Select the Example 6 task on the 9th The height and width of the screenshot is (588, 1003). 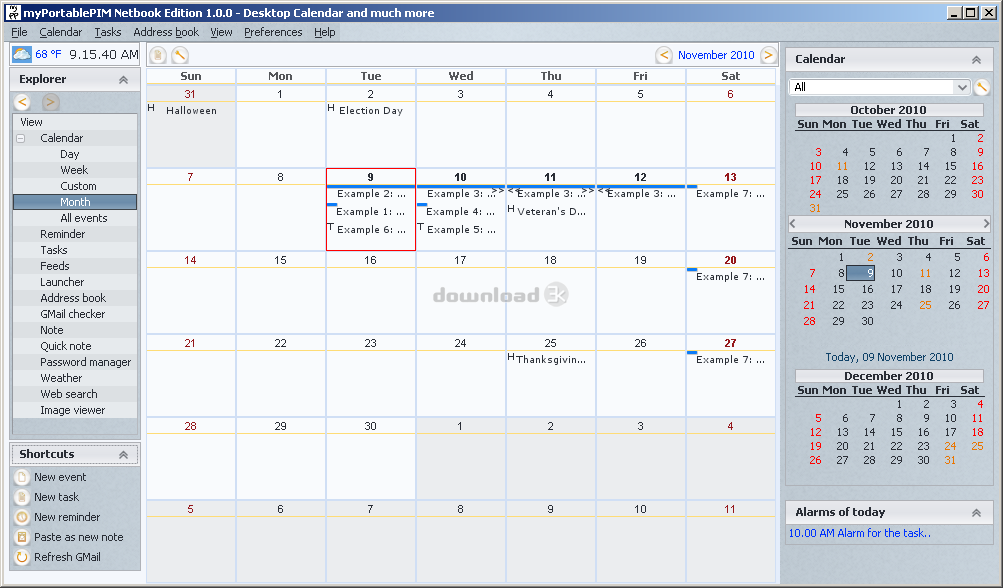[371, 230]
